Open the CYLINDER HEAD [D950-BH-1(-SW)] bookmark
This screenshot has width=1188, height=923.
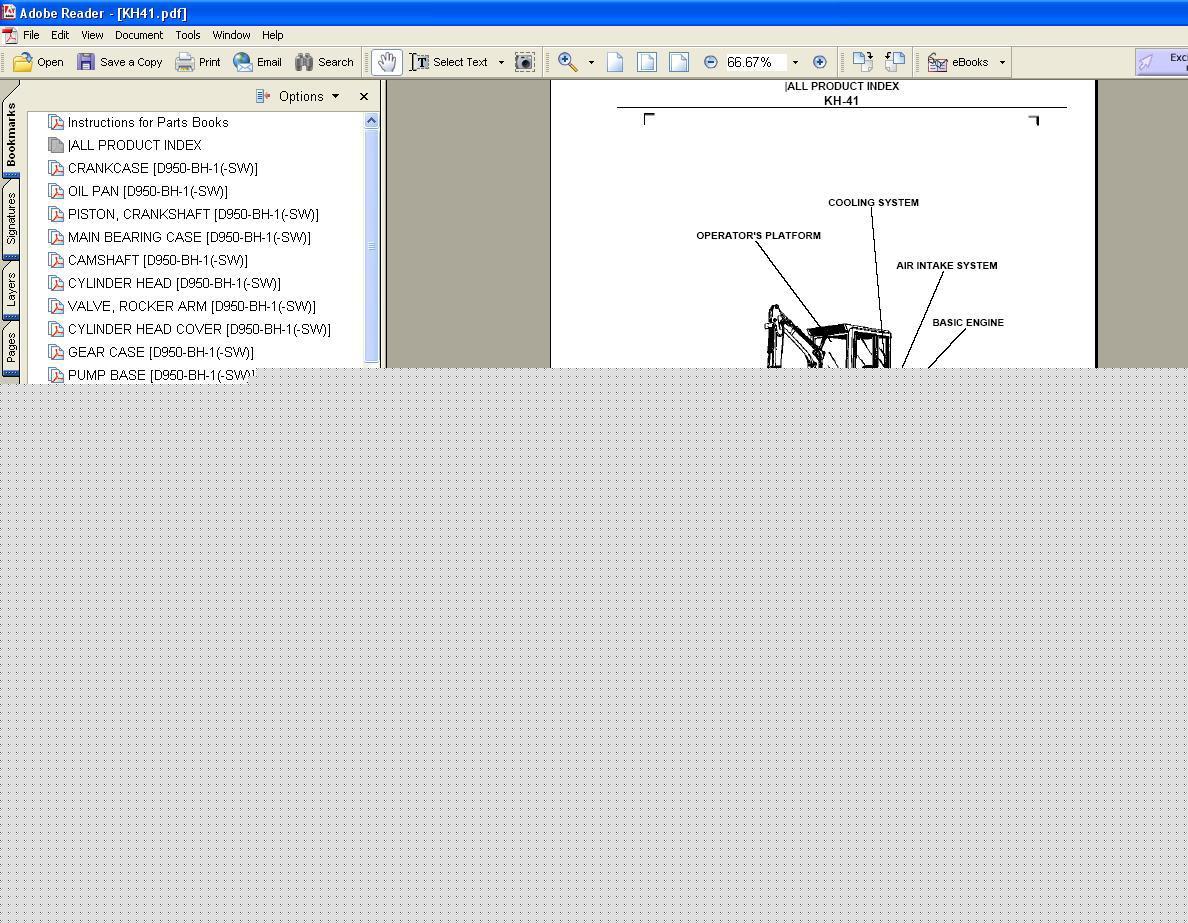pos(174,283)
